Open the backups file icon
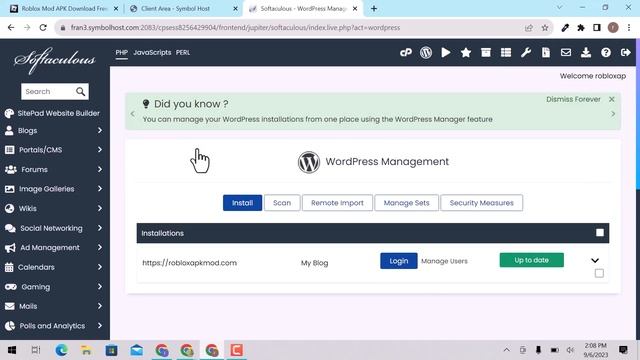The image size is (640, 360). pyautogui.click(x=546, y=52)
